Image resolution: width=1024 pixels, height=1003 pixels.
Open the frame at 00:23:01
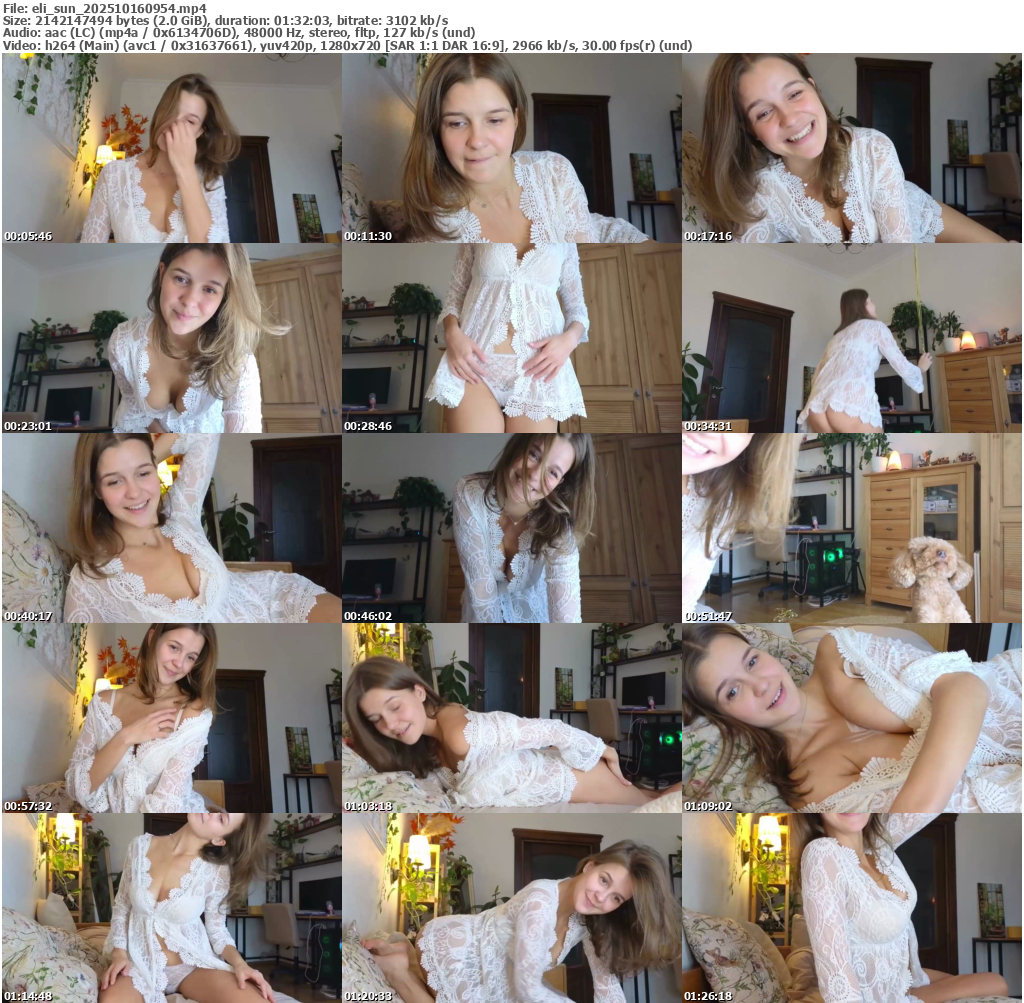pyautogui.click(x=171, y=338)
